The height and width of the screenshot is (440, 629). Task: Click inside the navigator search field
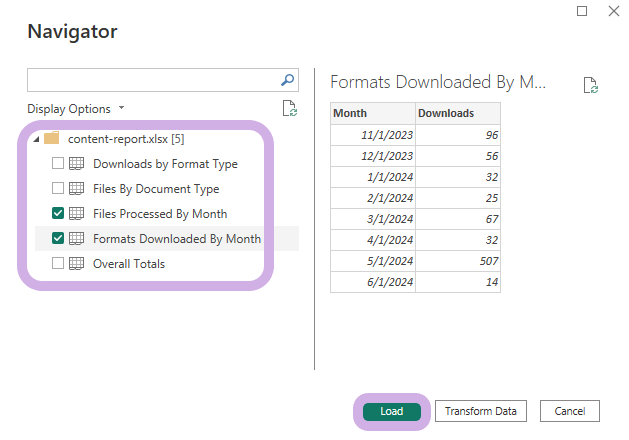coord(154,80)
